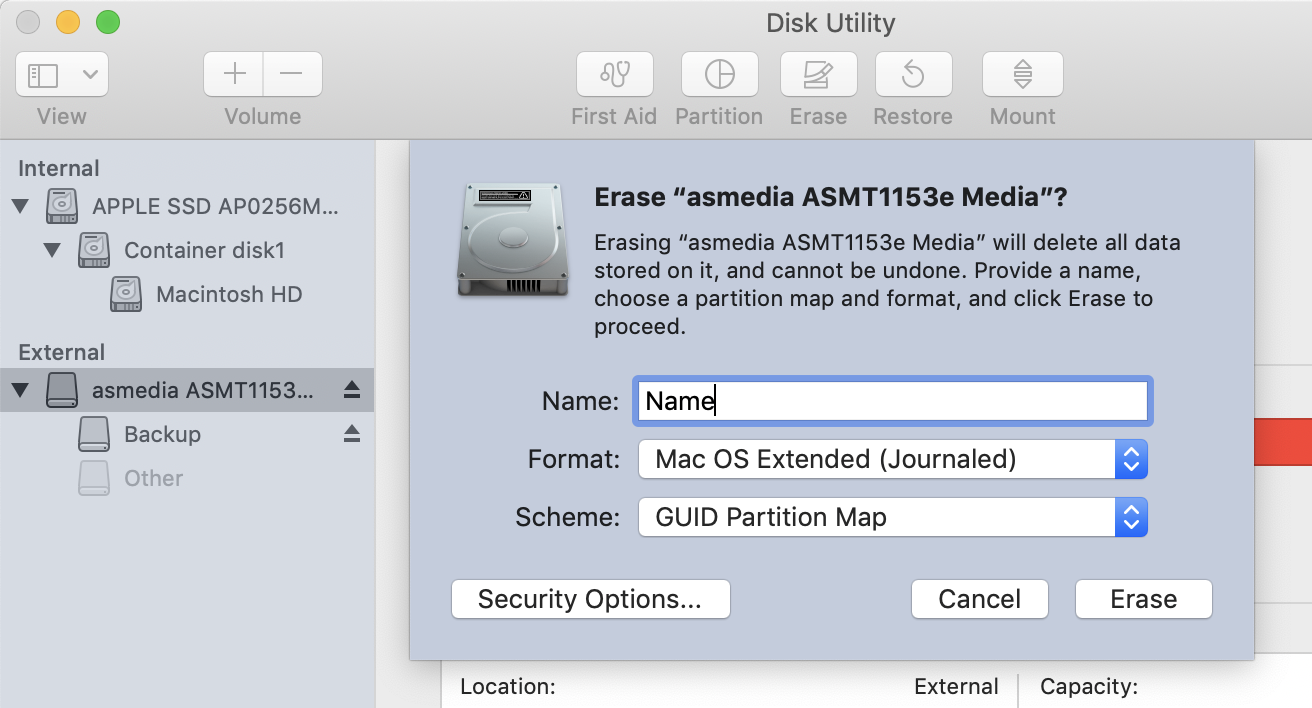
Task: Click the Mount toolbar icon
Action: (x=1022, y=74)
